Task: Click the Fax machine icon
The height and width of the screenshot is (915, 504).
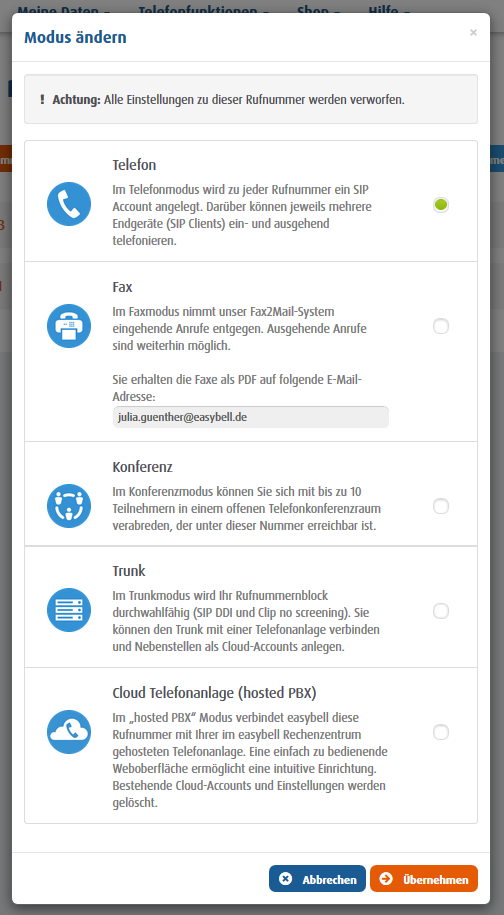Action: tap(69, 326)
